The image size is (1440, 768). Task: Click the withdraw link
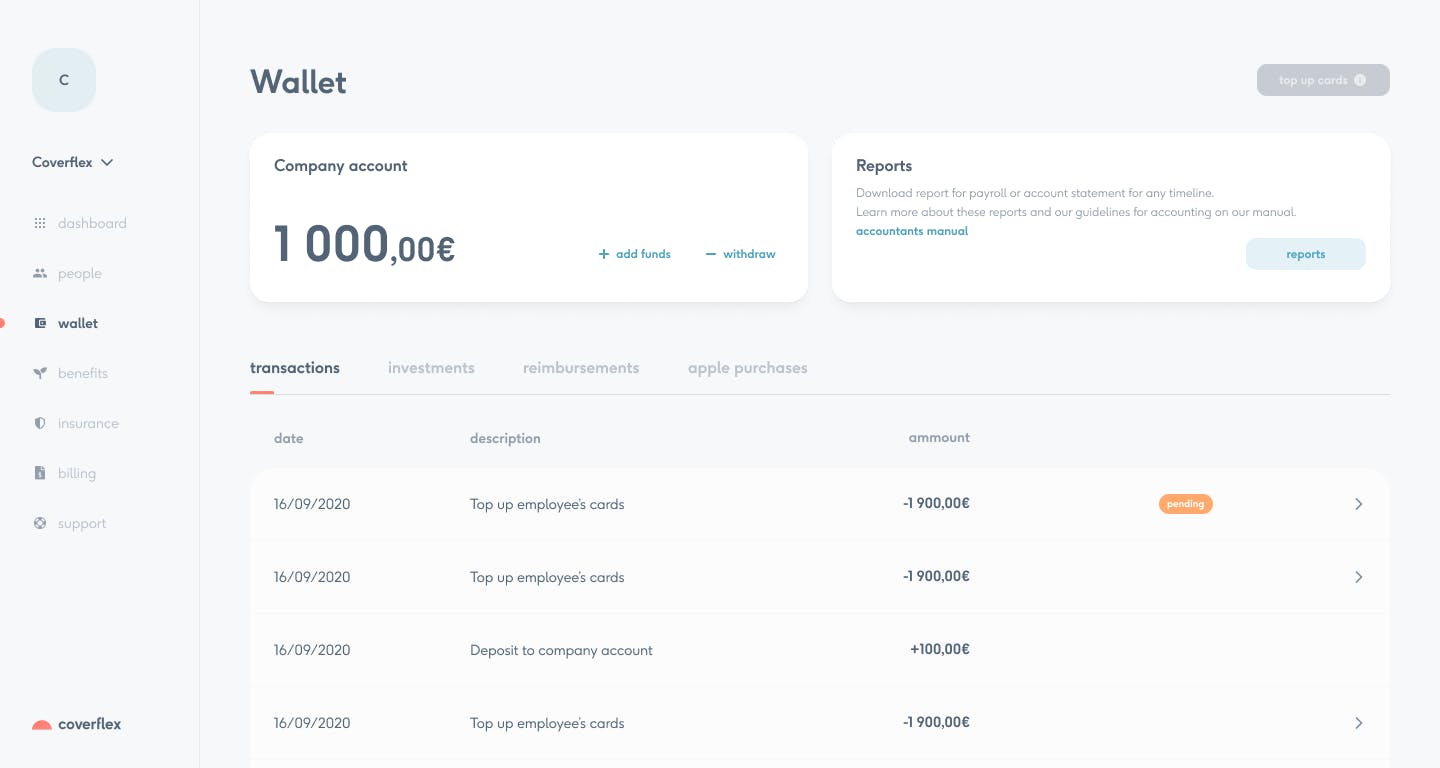click(740, 254)
